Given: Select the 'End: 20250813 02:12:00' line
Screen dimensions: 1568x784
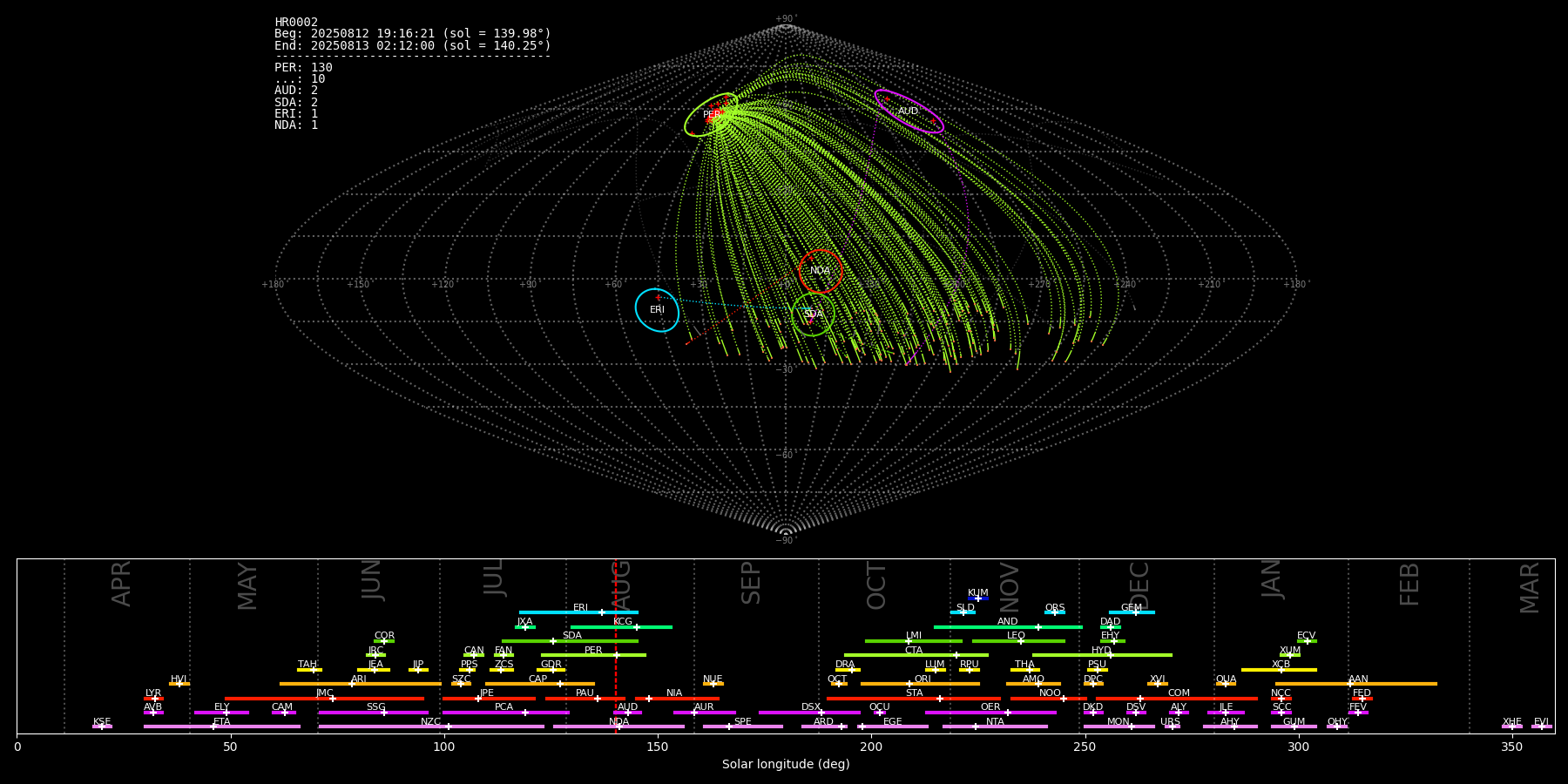Looking at the screenshot, I should 413,45.
